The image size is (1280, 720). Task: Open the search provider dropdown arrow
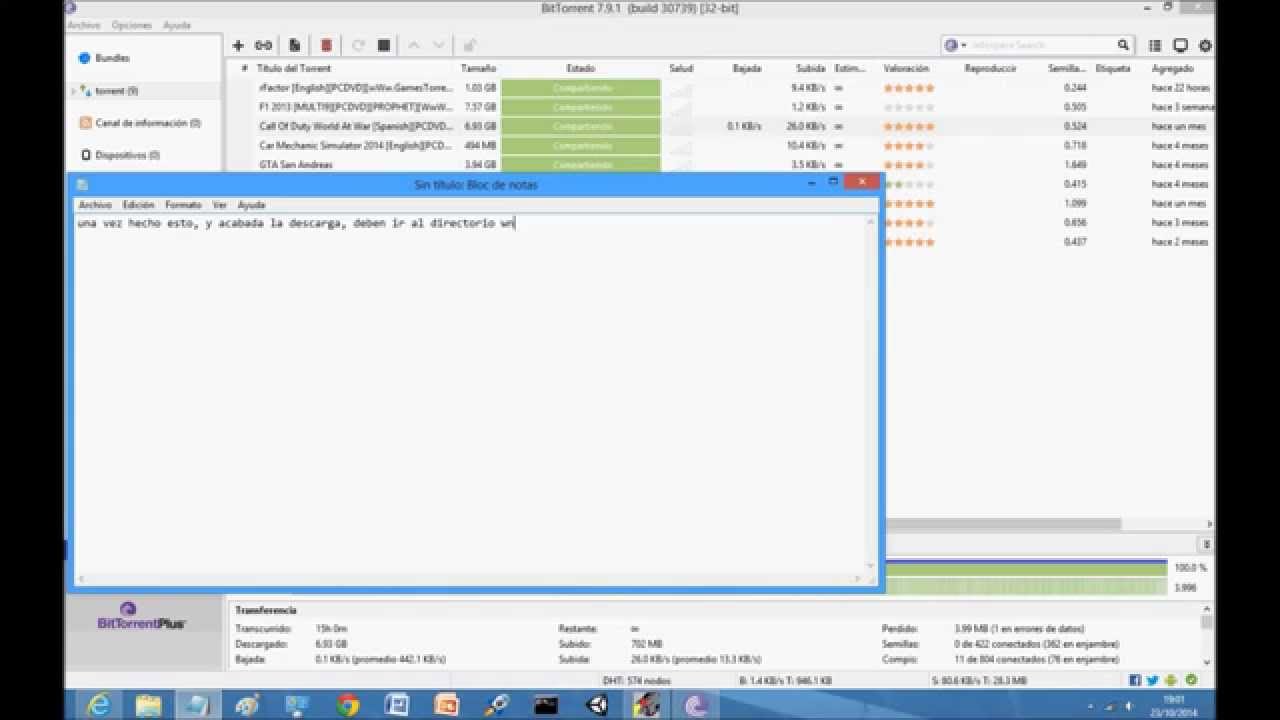964,45
